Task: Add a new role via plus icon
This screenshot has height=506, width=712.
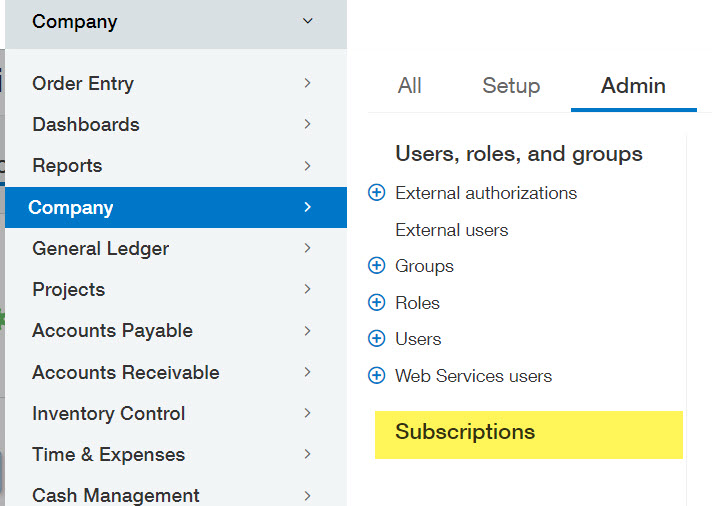Action: pyautogui.click(x=377, y=303)
